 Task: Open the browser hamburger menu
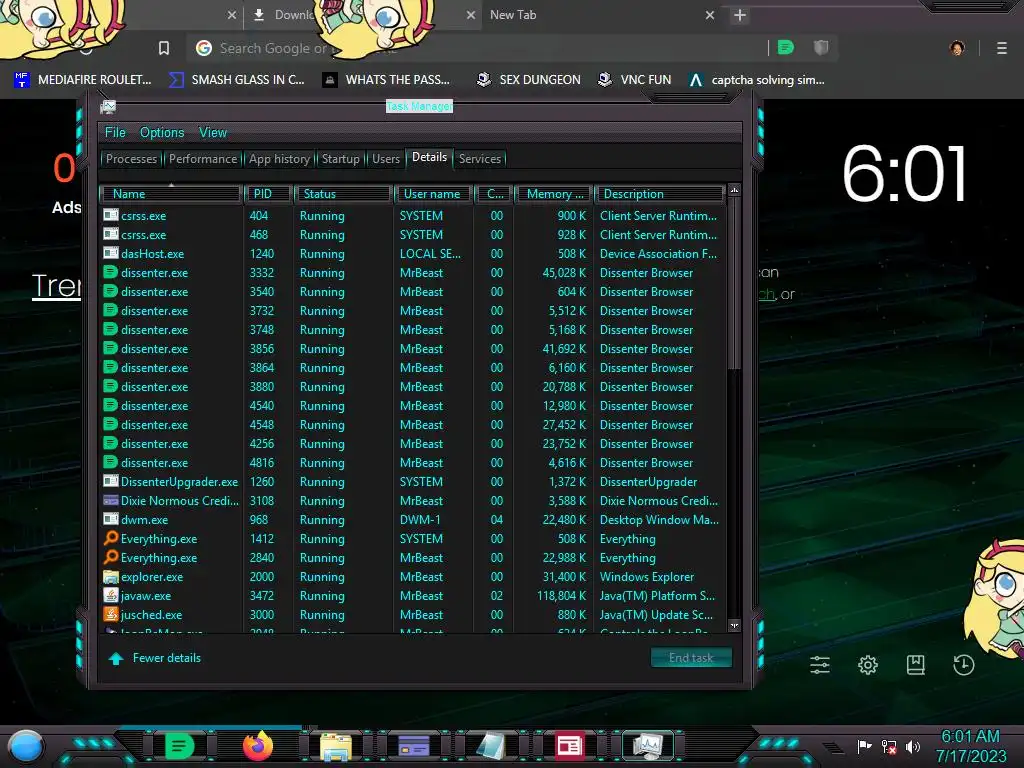(1002, 48)
